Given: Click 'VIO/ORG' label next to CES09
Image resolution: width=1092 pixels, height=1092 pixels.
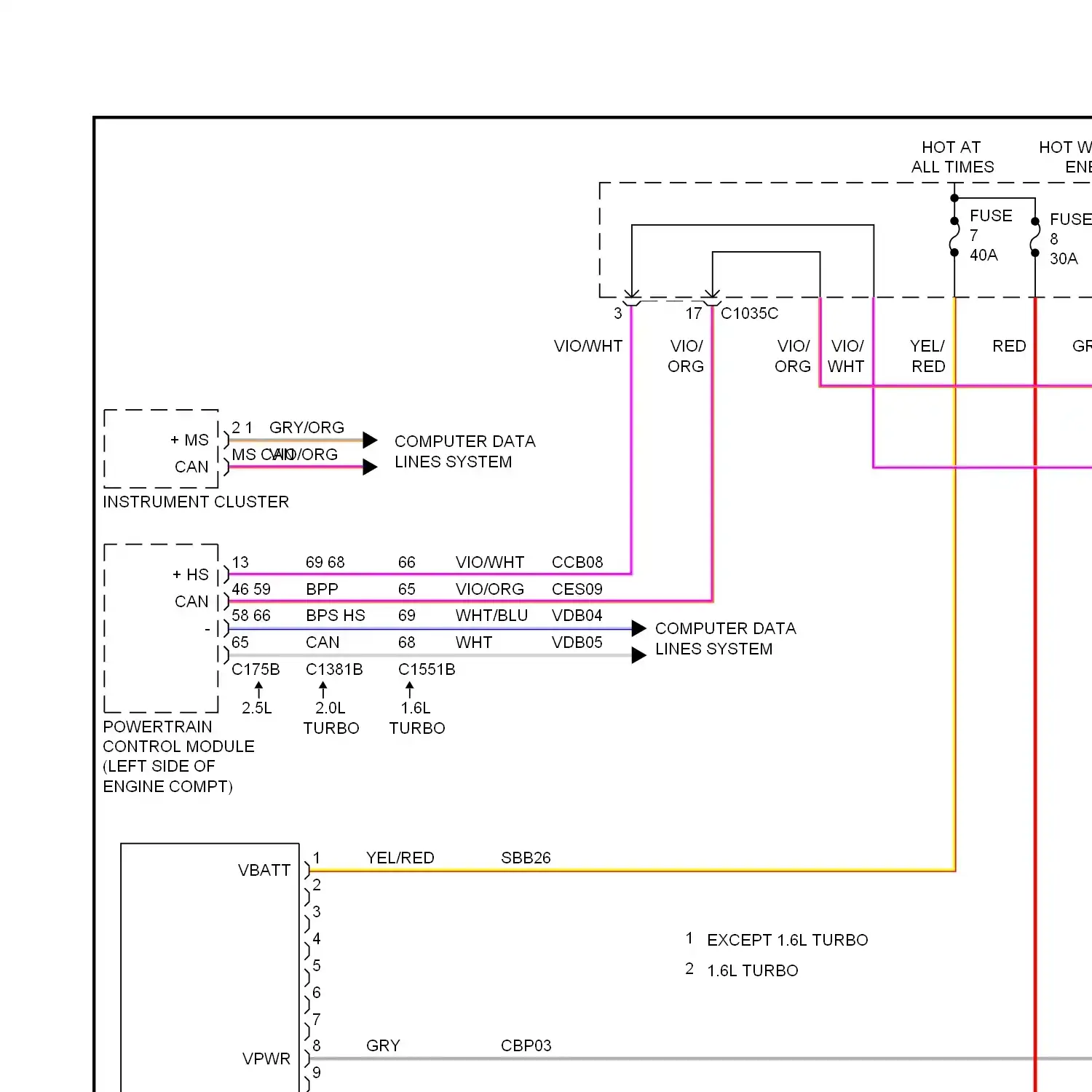Looking at the screenshot, I should click(490, 589).
